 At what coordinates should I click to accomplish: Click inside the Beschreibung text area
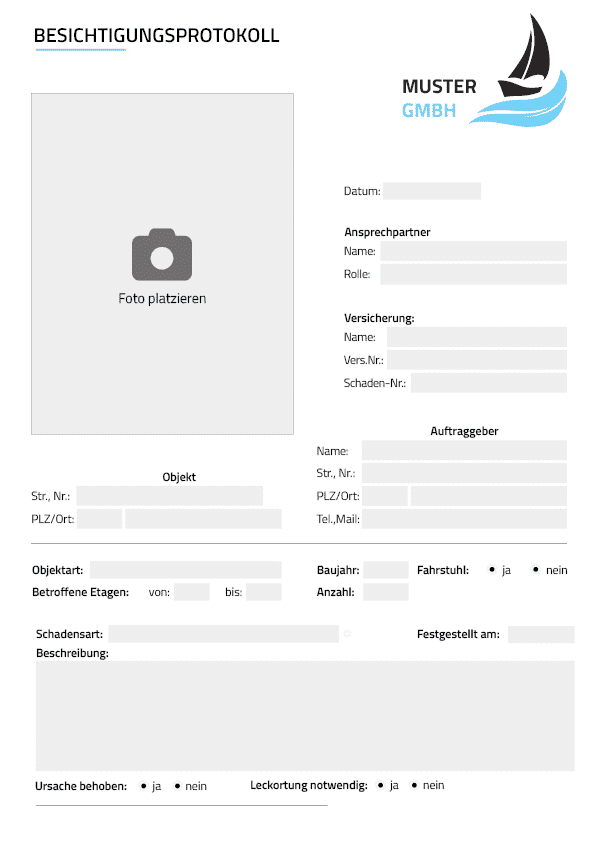pos(305,716)
